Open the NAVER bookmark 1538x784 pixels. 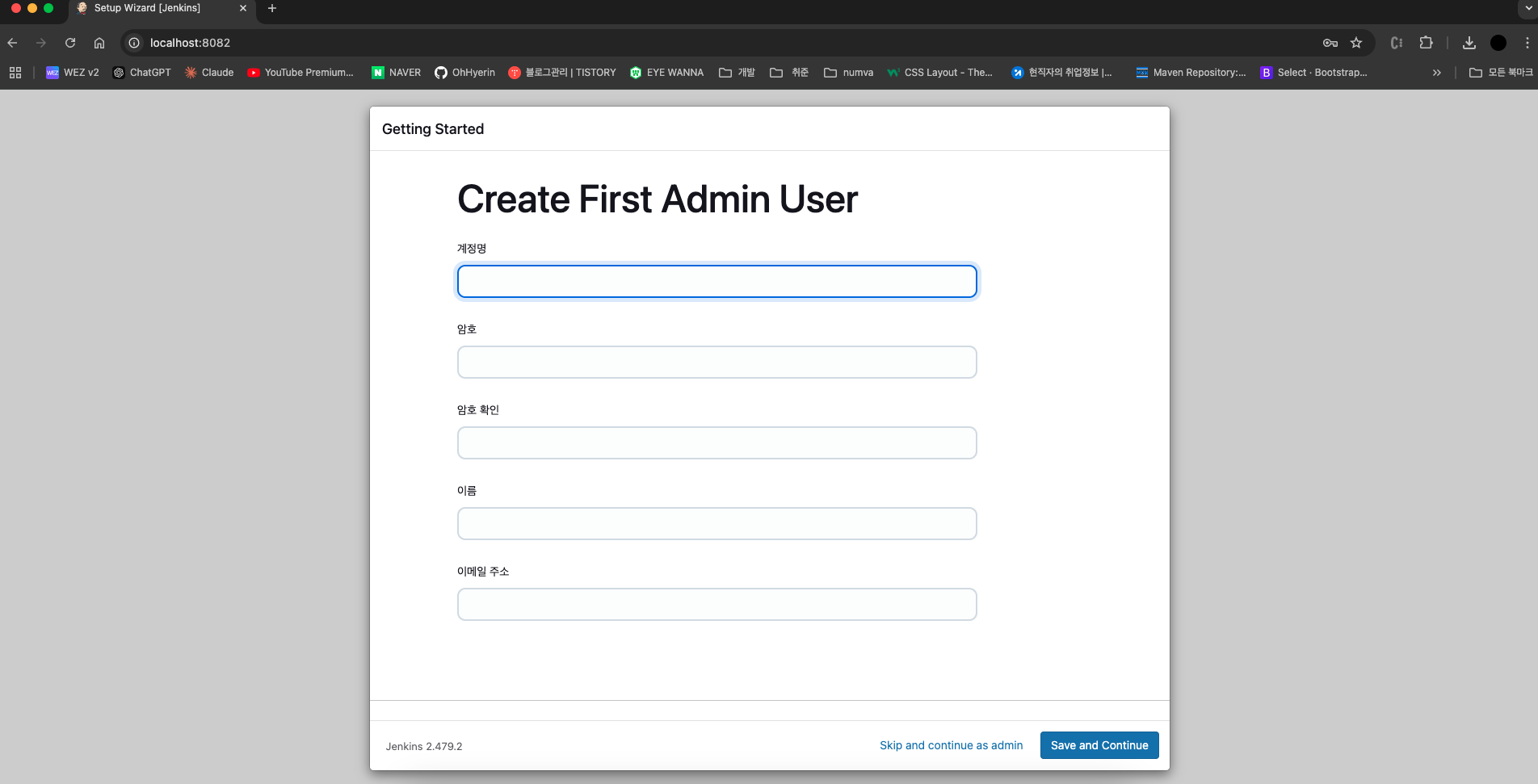click(x=397, y=73)
